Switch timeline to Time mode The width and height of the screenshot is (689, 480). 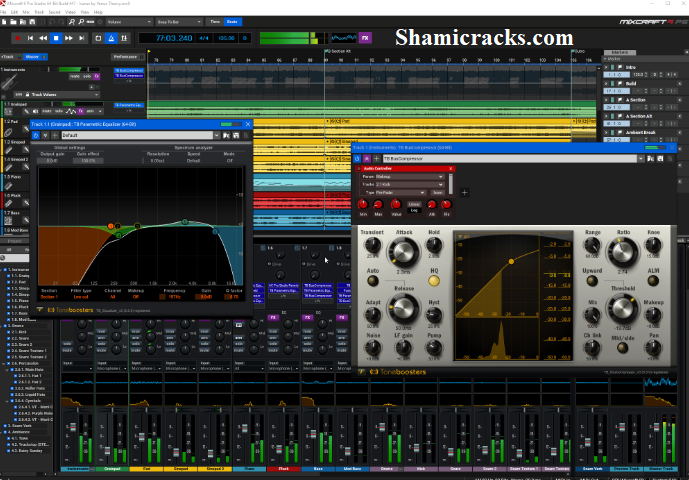215,22
